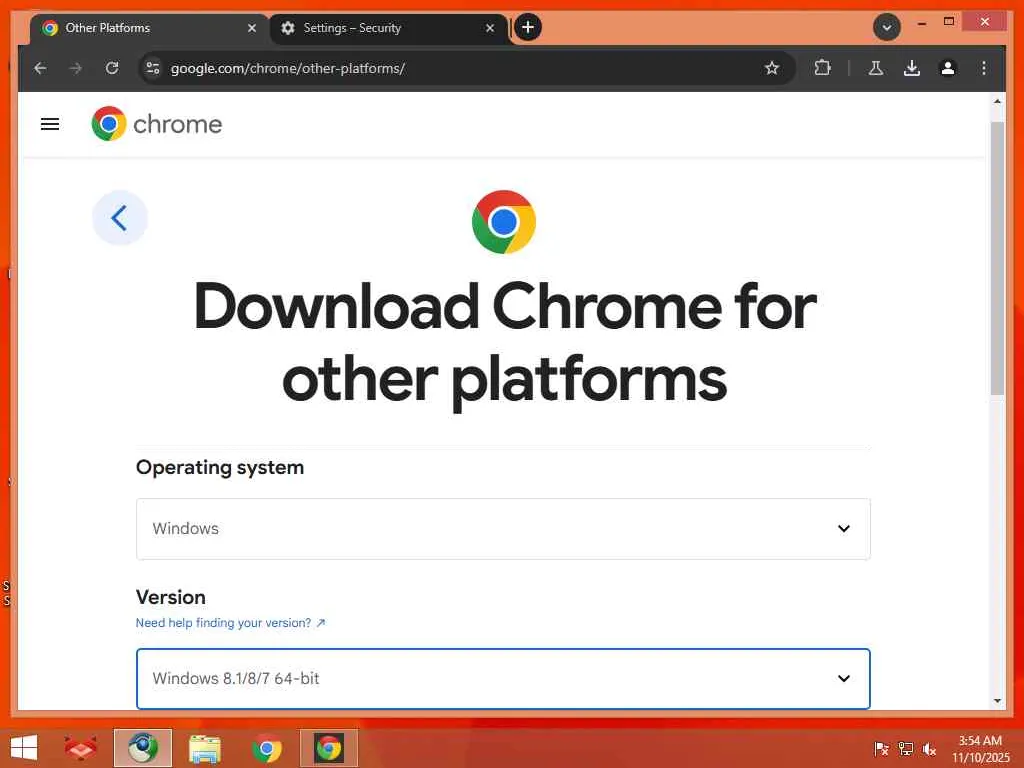Open the Chrome hamburger menu
This screenshot has width=1024, height=768.
pos(50,124)
